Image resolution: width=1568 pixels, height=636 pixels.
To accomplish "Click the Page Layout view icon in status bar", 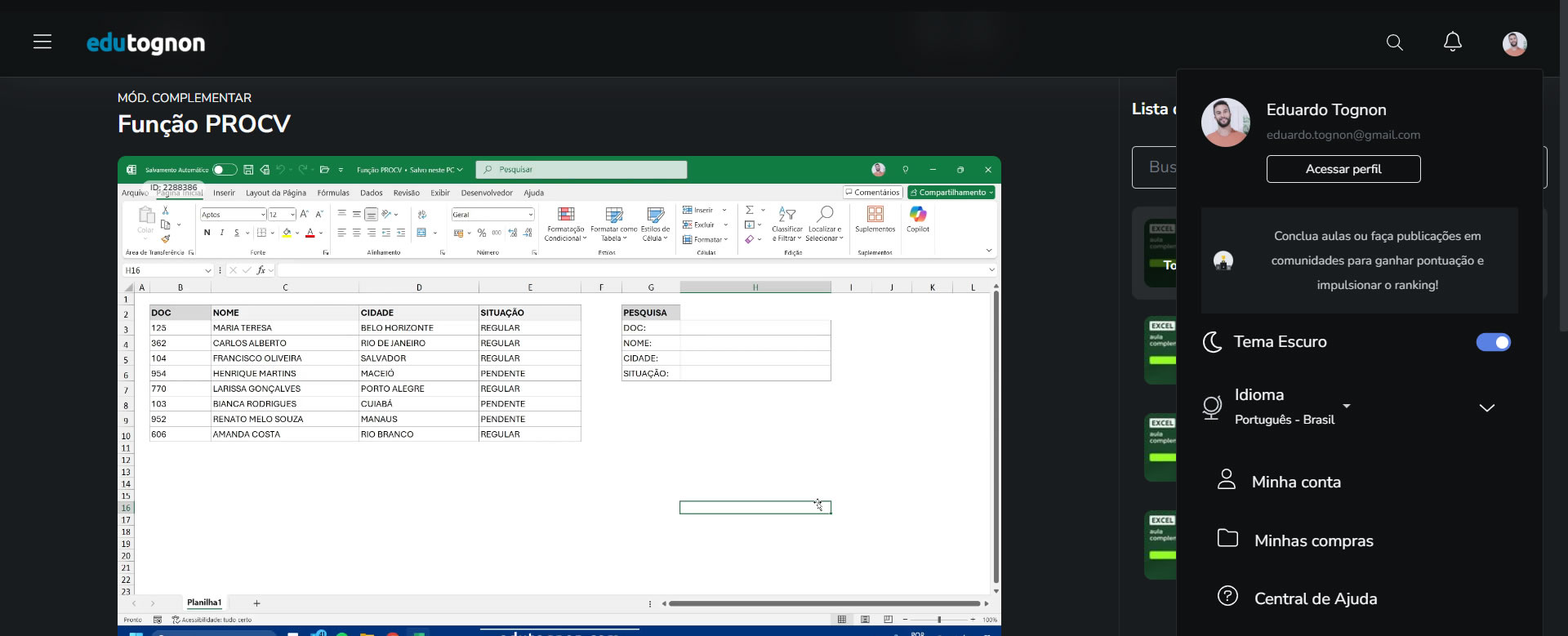I will [x=865, y=620].
